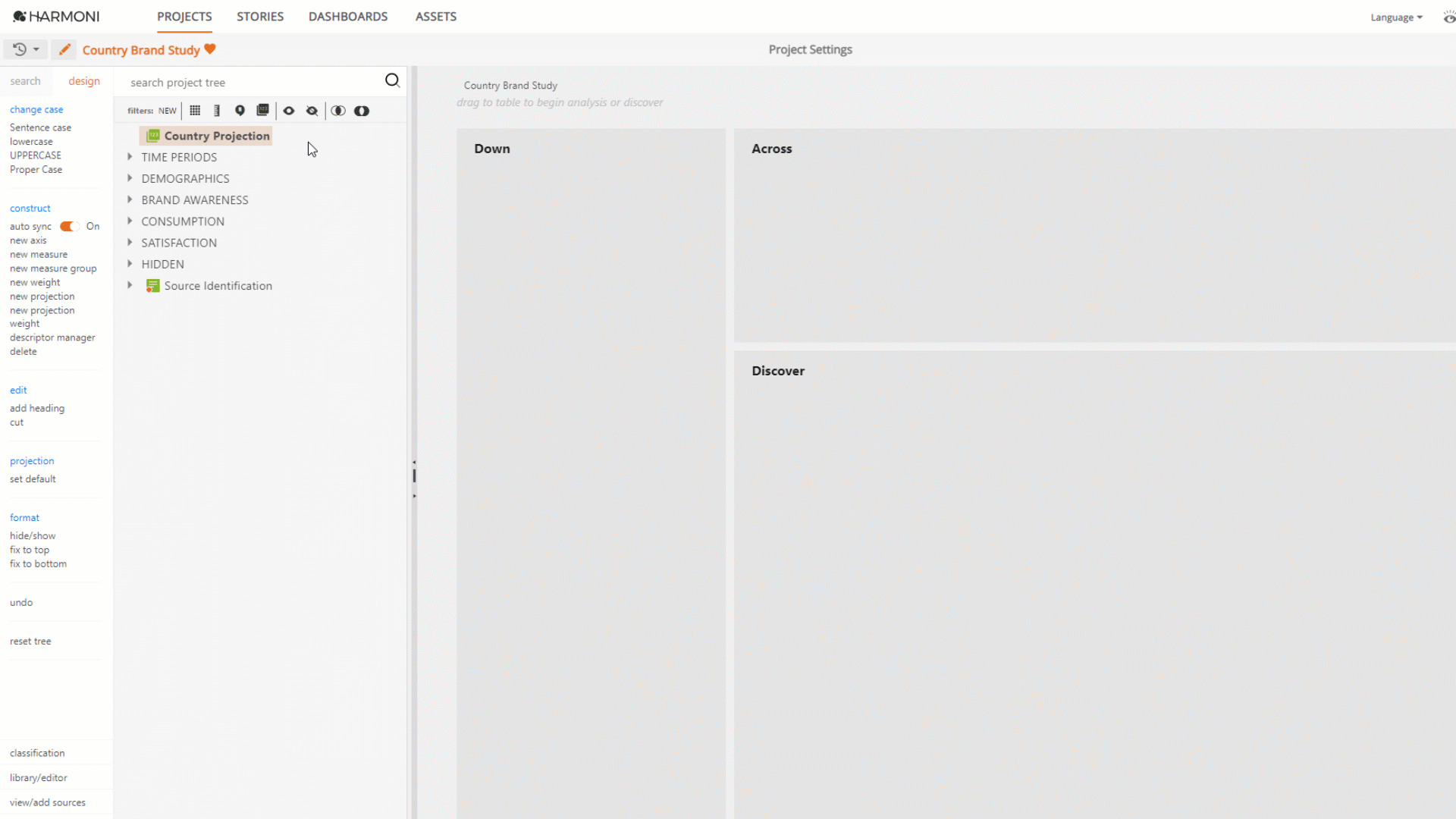Click the solid dark circles filter icon
The height and width of the screenshot is (819, 1456).
coord(362,111)
